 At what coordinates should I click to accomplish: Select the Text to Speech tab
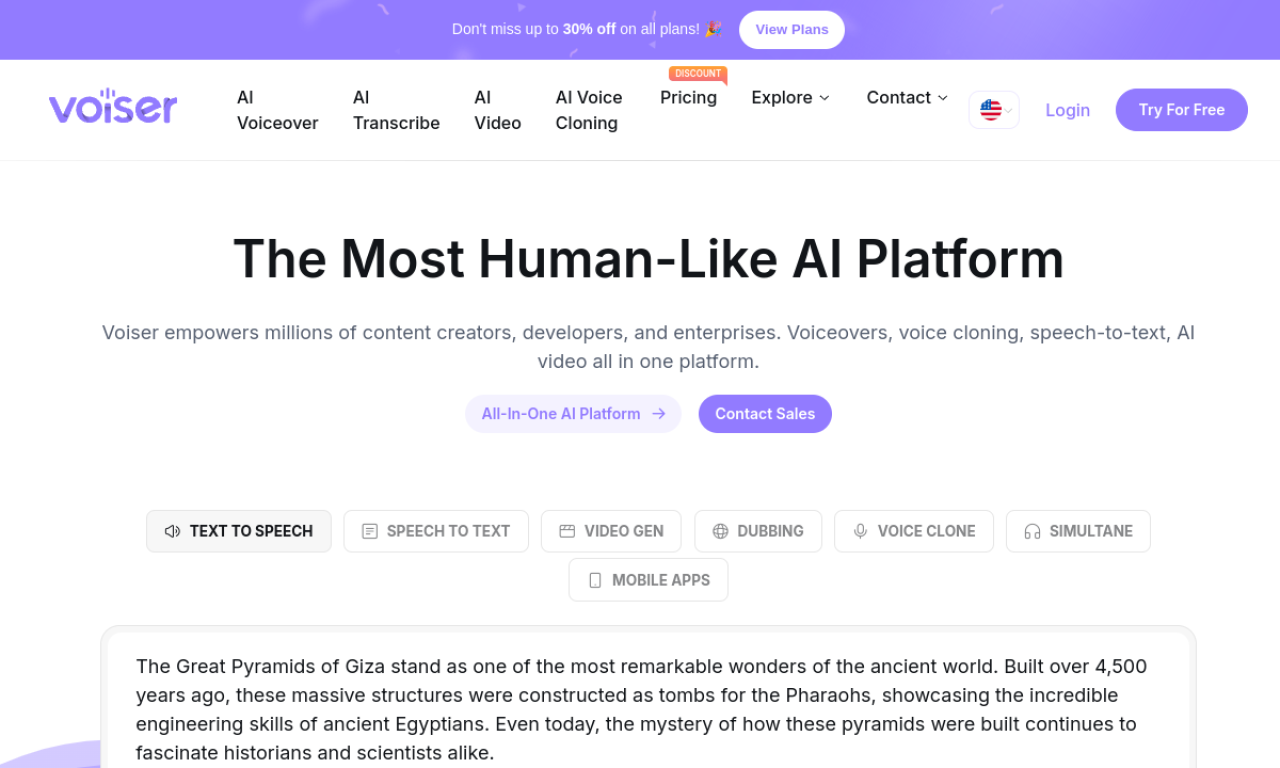coord(239,531)
